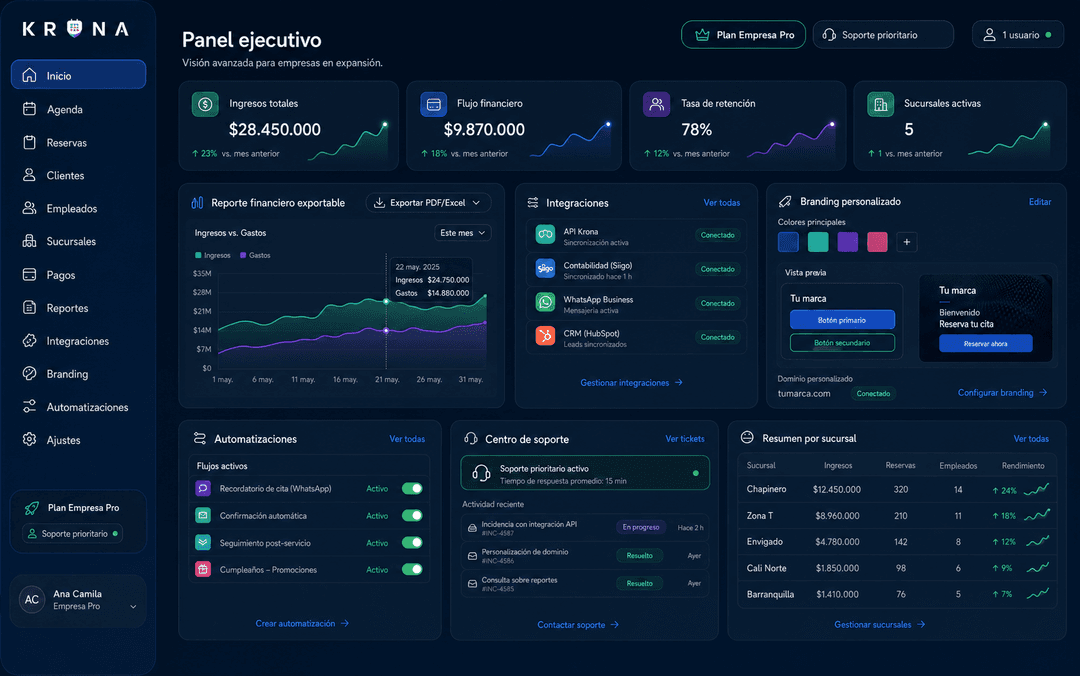Open the Incidencia con integración API ticket
Screen dimensions: 1080x676
pos(585,528)
